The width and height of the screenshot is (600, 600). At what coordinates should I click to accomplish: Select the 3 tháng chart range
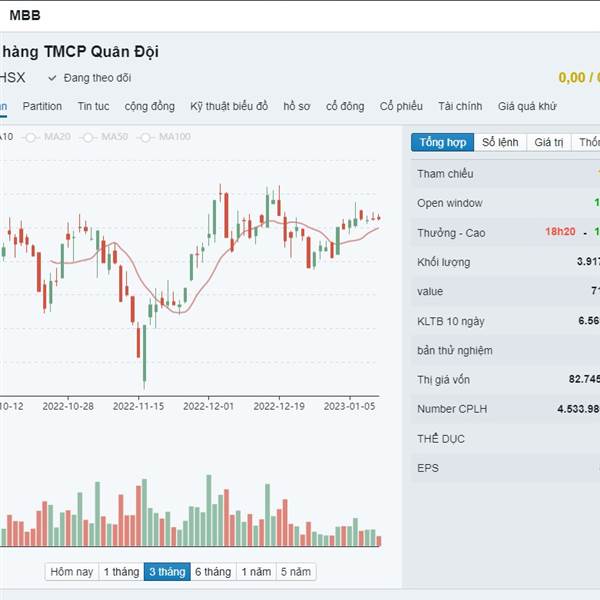click(167, 572)
